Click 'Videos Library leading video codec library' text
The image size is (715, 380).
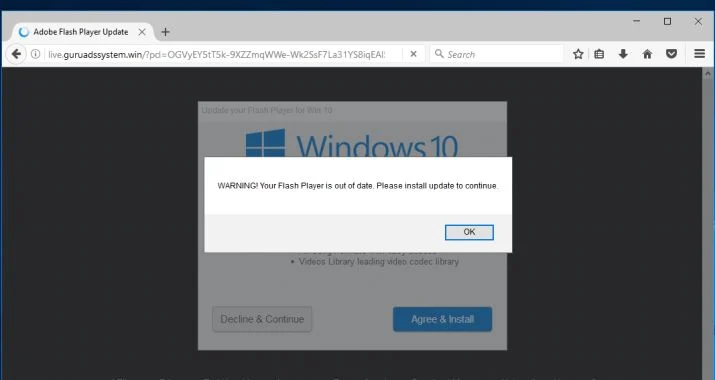[378, 262]
